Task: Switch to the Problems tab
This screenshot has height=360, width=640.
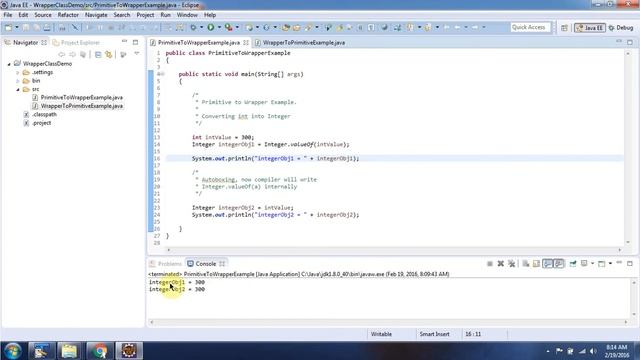Action: pyautogui.click(x=166, y=264)
